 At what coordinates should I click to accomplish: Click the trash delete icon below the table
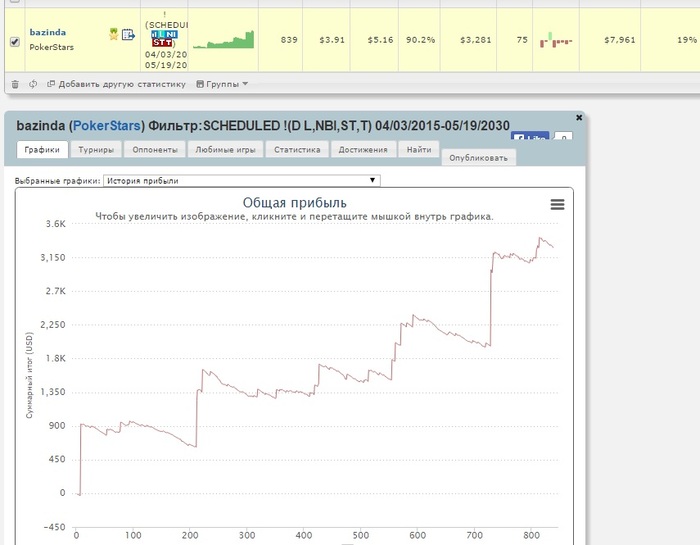click(15, 84)
